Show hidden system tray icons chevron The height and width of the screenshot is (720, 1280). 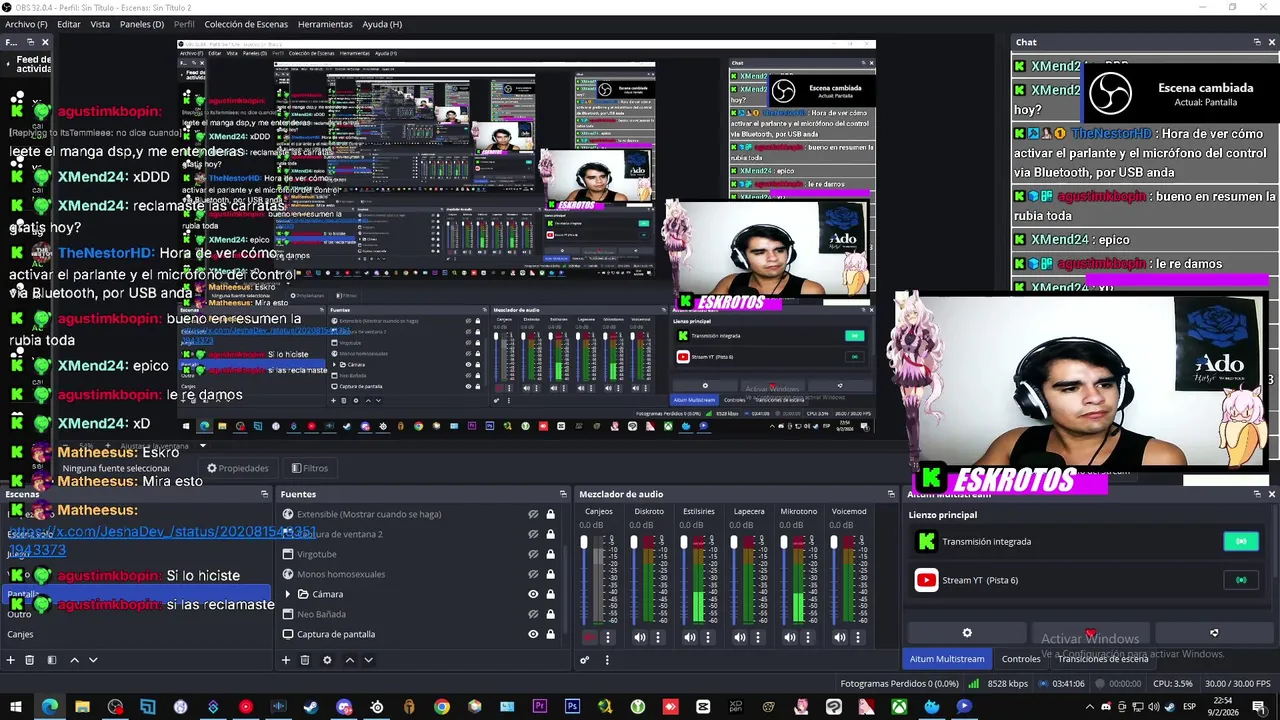[1091, 707]
